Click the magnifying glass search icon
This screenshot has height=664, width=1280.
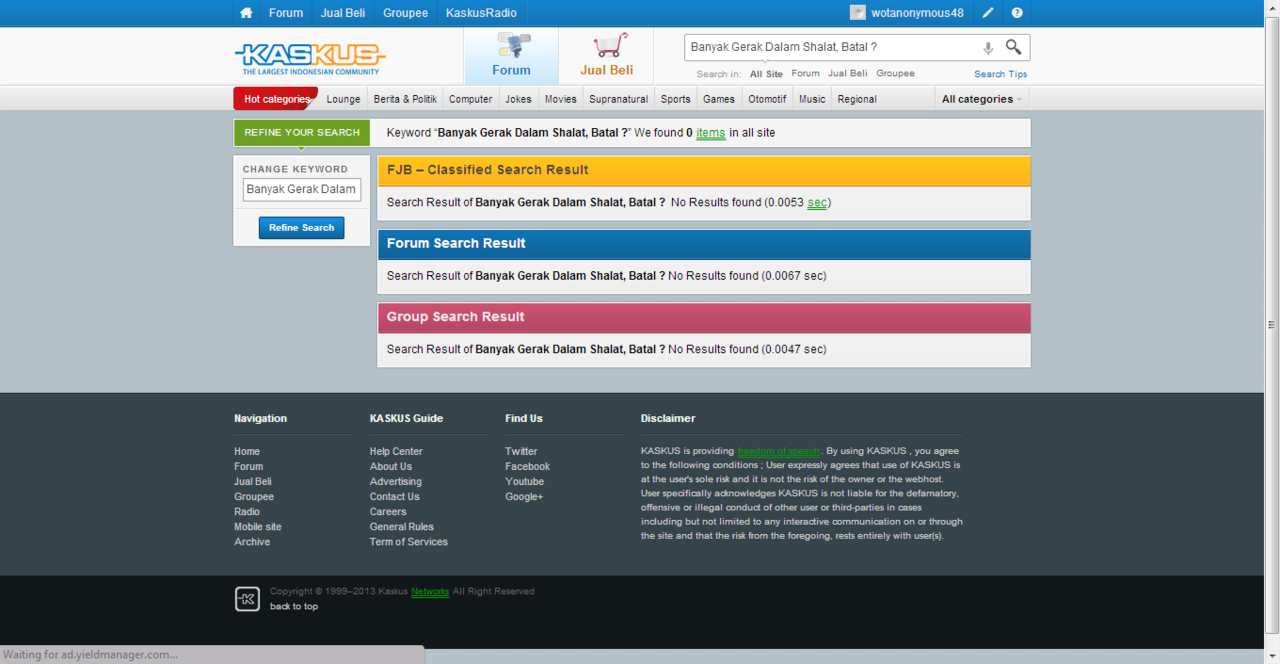[1013, 47]
